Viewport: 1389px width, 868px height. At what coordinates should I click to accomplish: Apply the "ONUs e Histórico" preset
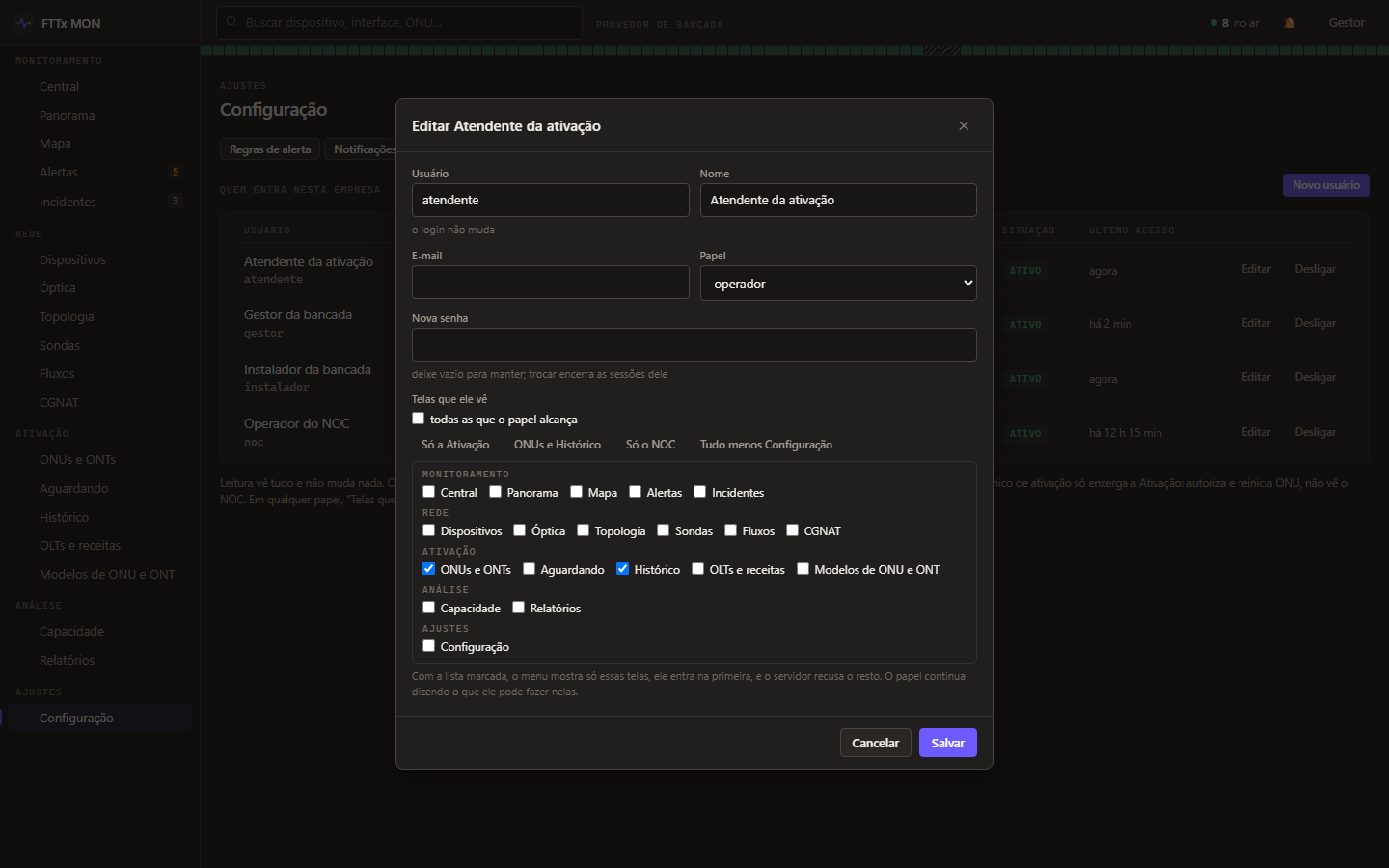click(558, 445)
